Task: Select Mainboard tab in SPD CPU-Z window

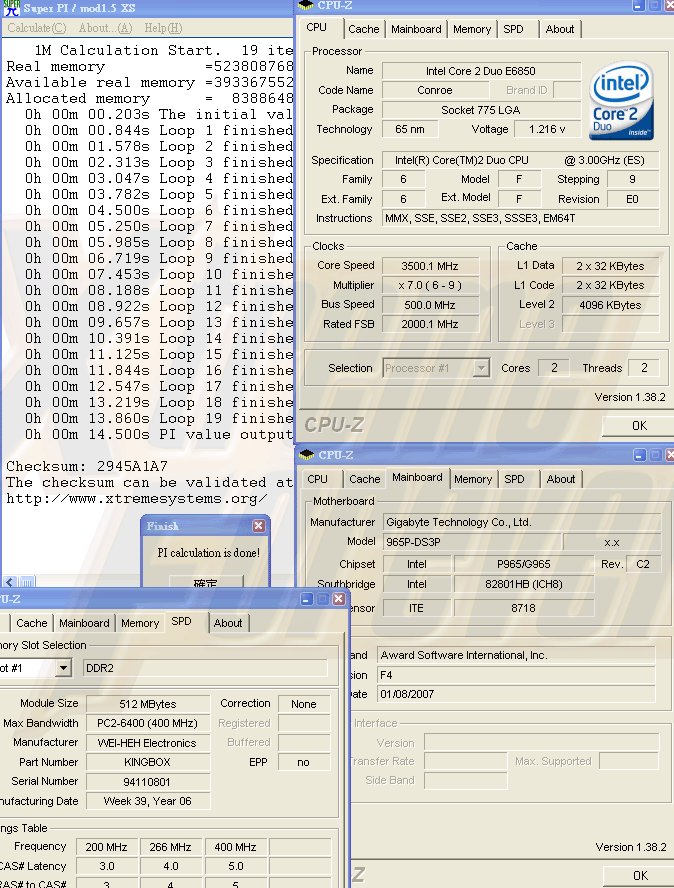Action: point(84,623)
